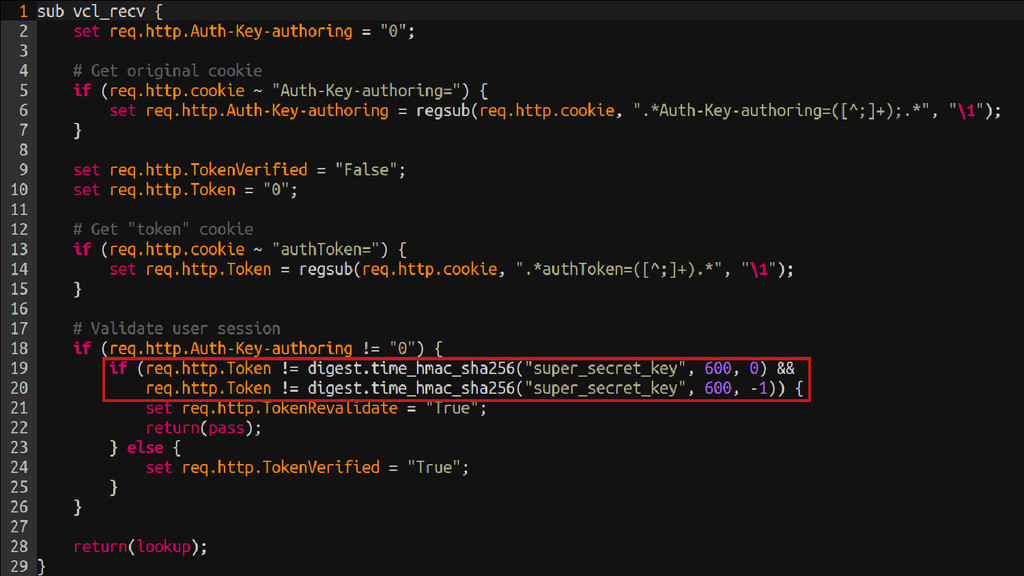Click line number 11 in the gutter
The image size is (1024, 576).
(19, 210)
